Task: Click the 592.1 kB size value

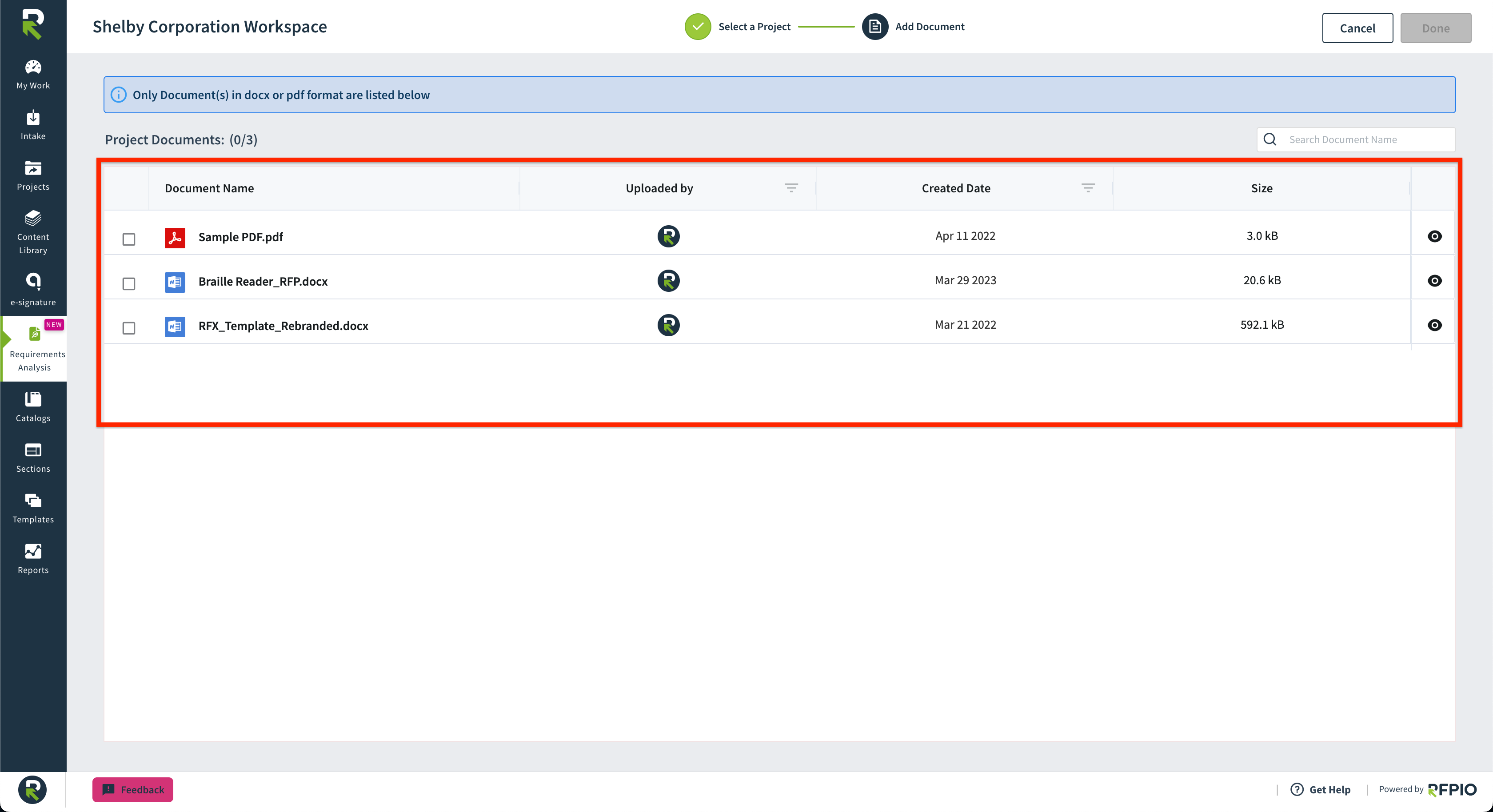Action: tap(1262, 325)
